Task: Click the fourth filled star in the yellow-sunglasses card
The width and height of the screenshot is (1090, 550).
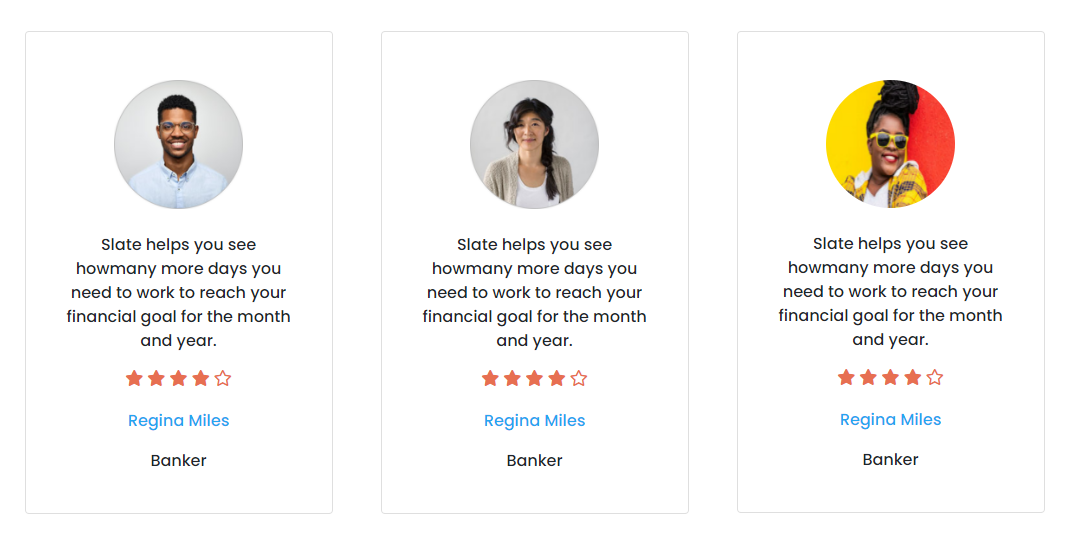Action: click(x=912, y=377)
